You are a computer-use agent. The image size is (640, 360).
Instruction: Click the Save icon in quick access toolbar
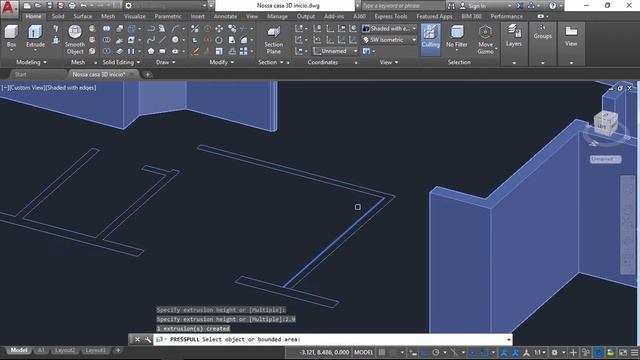click(49, 6)
